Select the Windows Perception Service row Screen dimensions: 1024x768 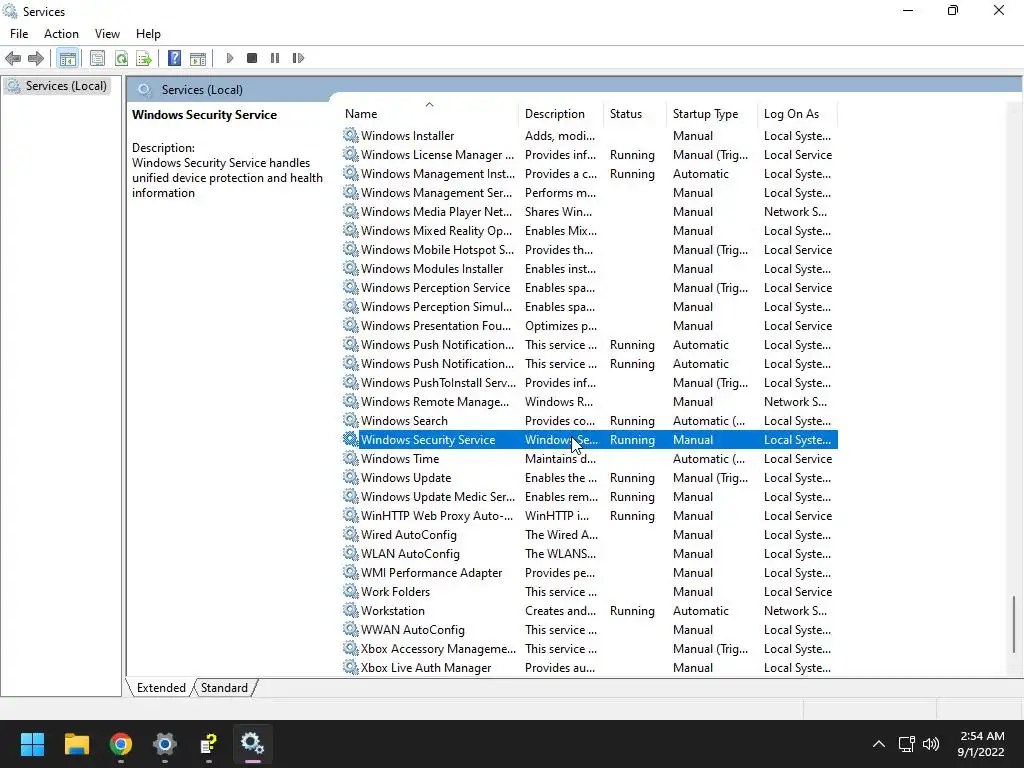point(590,287)
